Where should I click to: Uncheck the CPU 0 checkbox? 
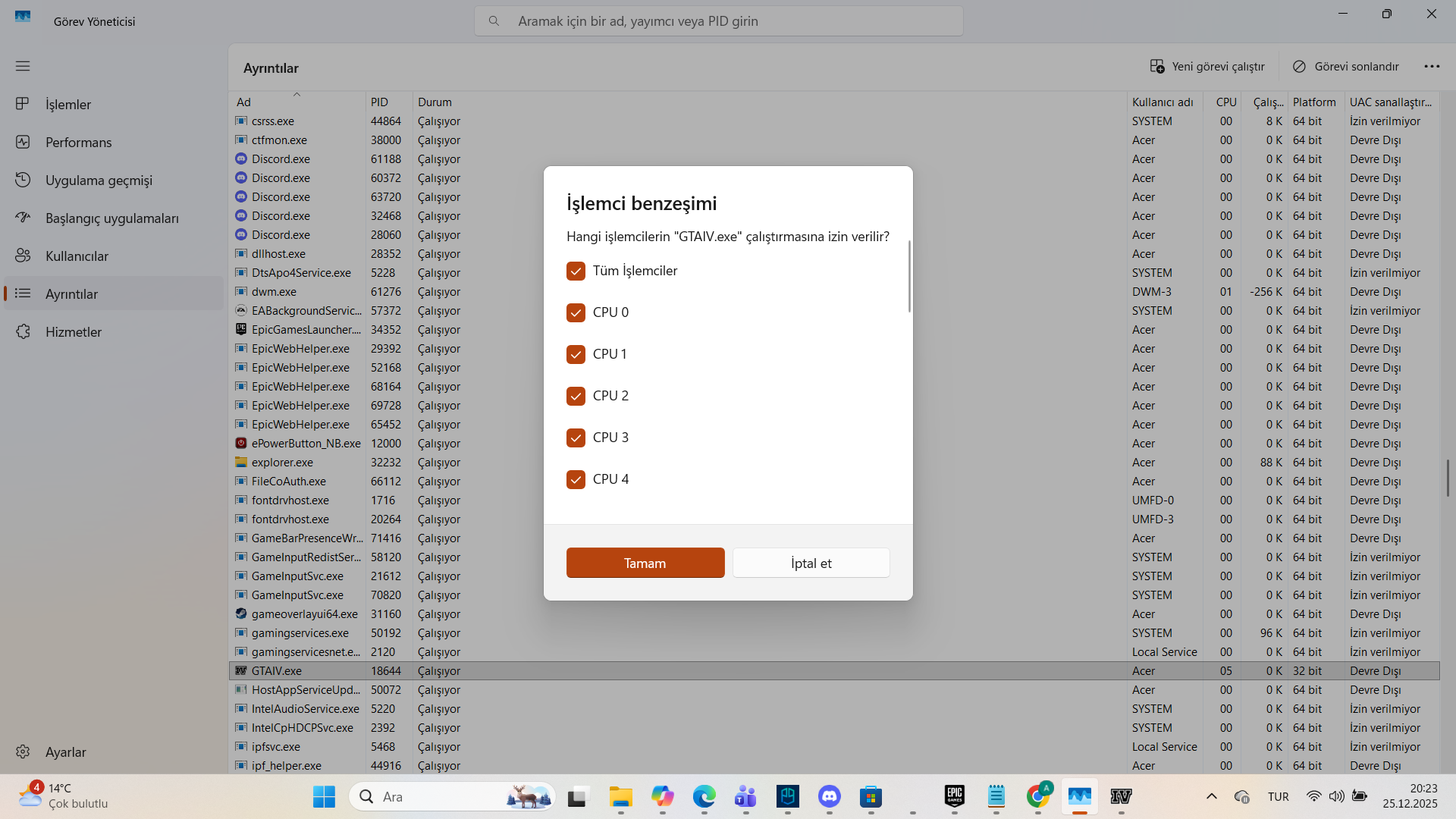(x=576, y=312)
